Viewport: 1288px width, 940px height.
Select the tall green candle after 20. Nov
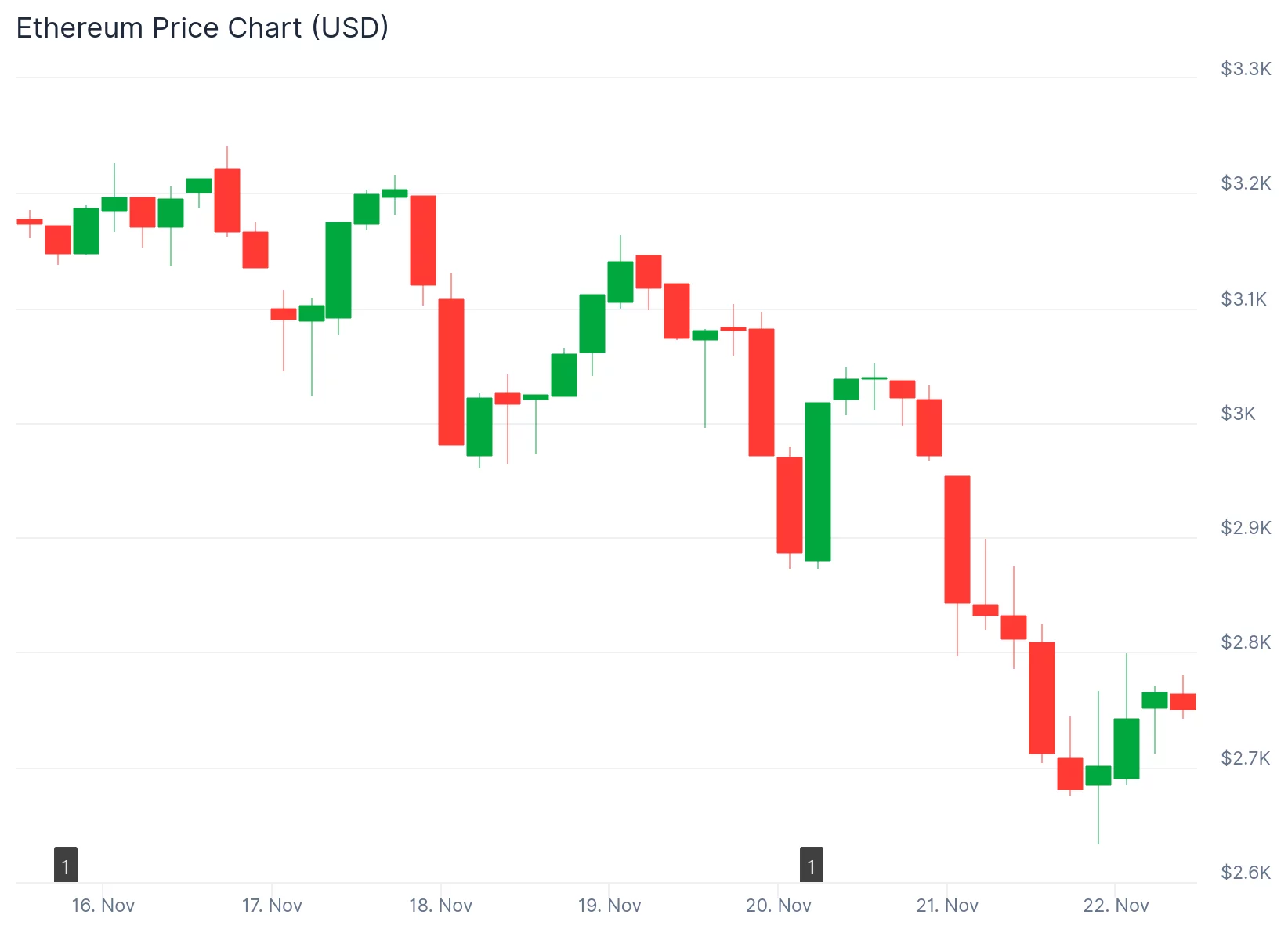click(x=818, y=481)
